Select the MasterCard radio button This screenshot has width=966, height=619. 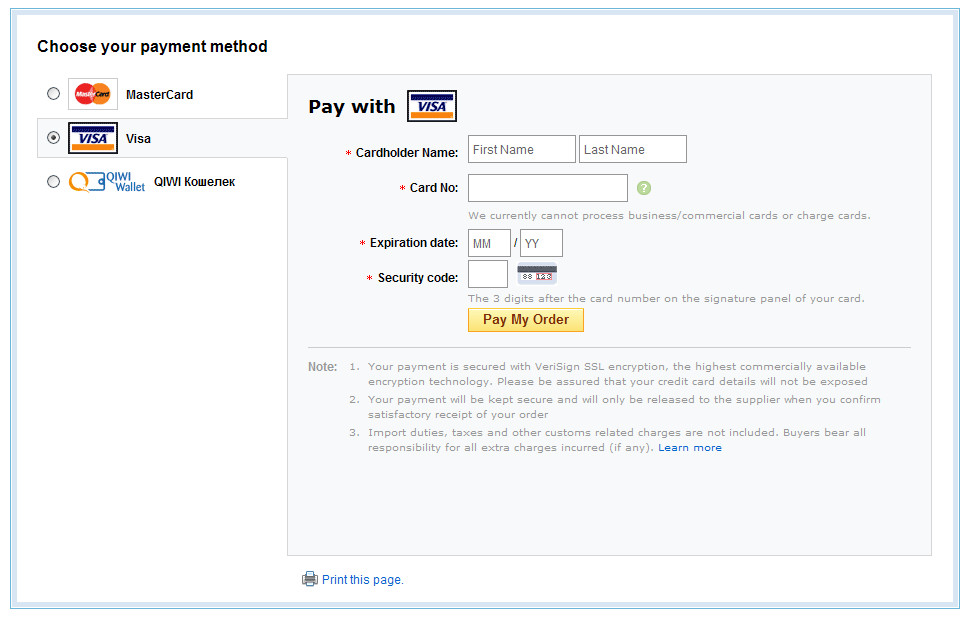coord(53,94)
